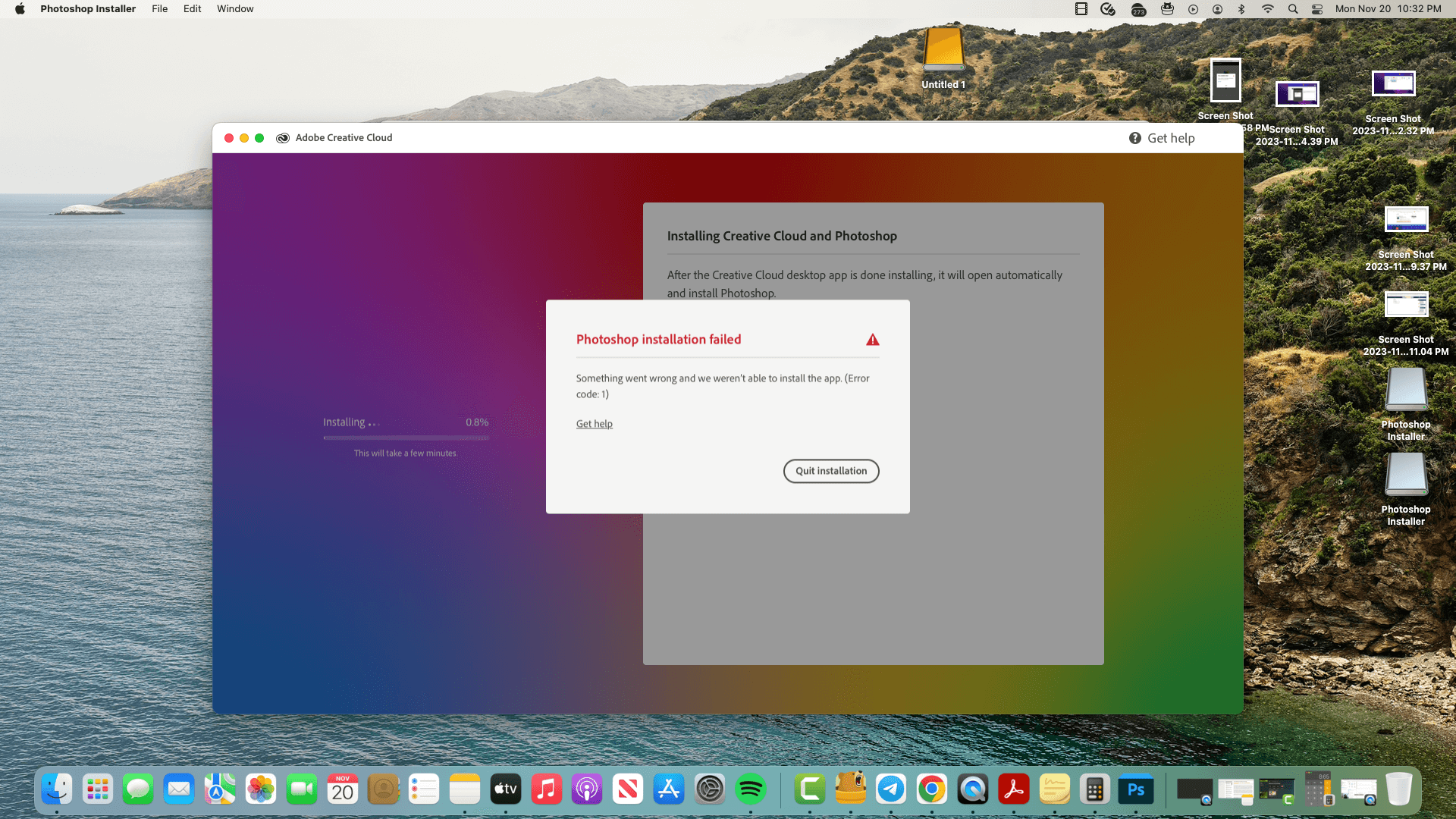
Task: Open Photoshop from the dock
Action: pyautogui.click(x=1136, y=790)
